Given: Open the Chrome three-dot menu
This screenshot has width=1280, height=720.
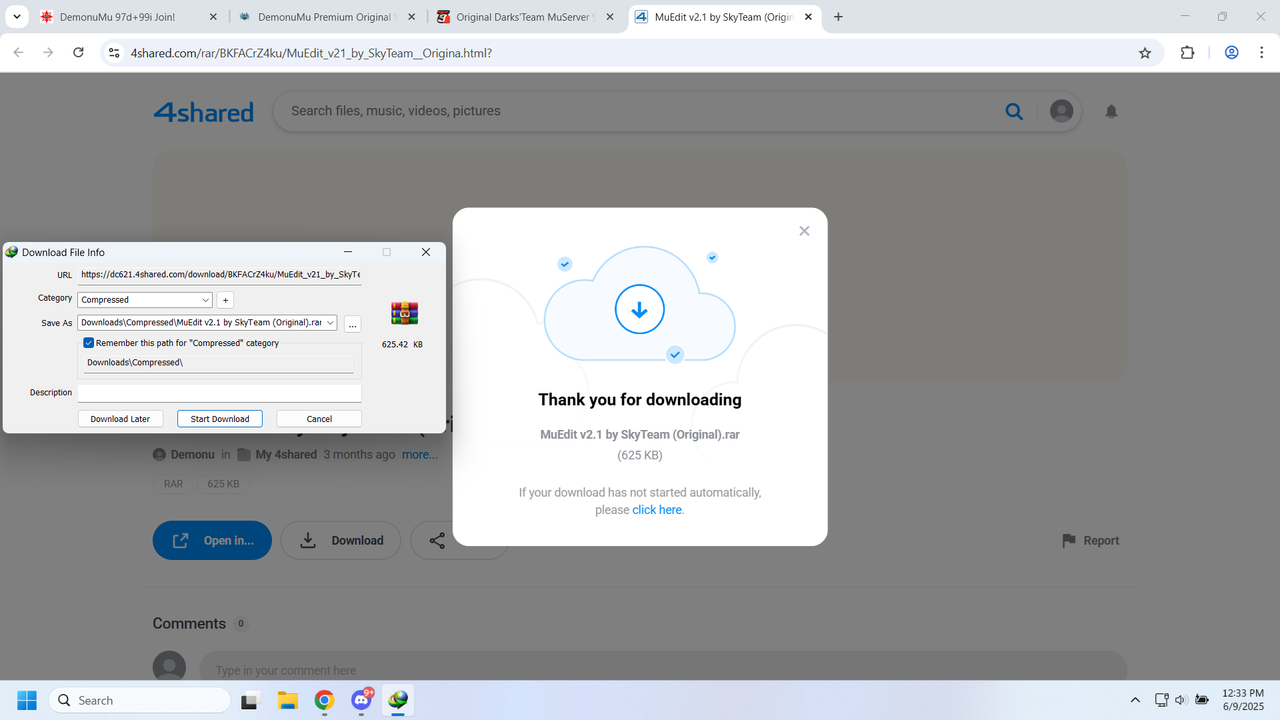Looking at the screenshot, I should point(1262,53).
